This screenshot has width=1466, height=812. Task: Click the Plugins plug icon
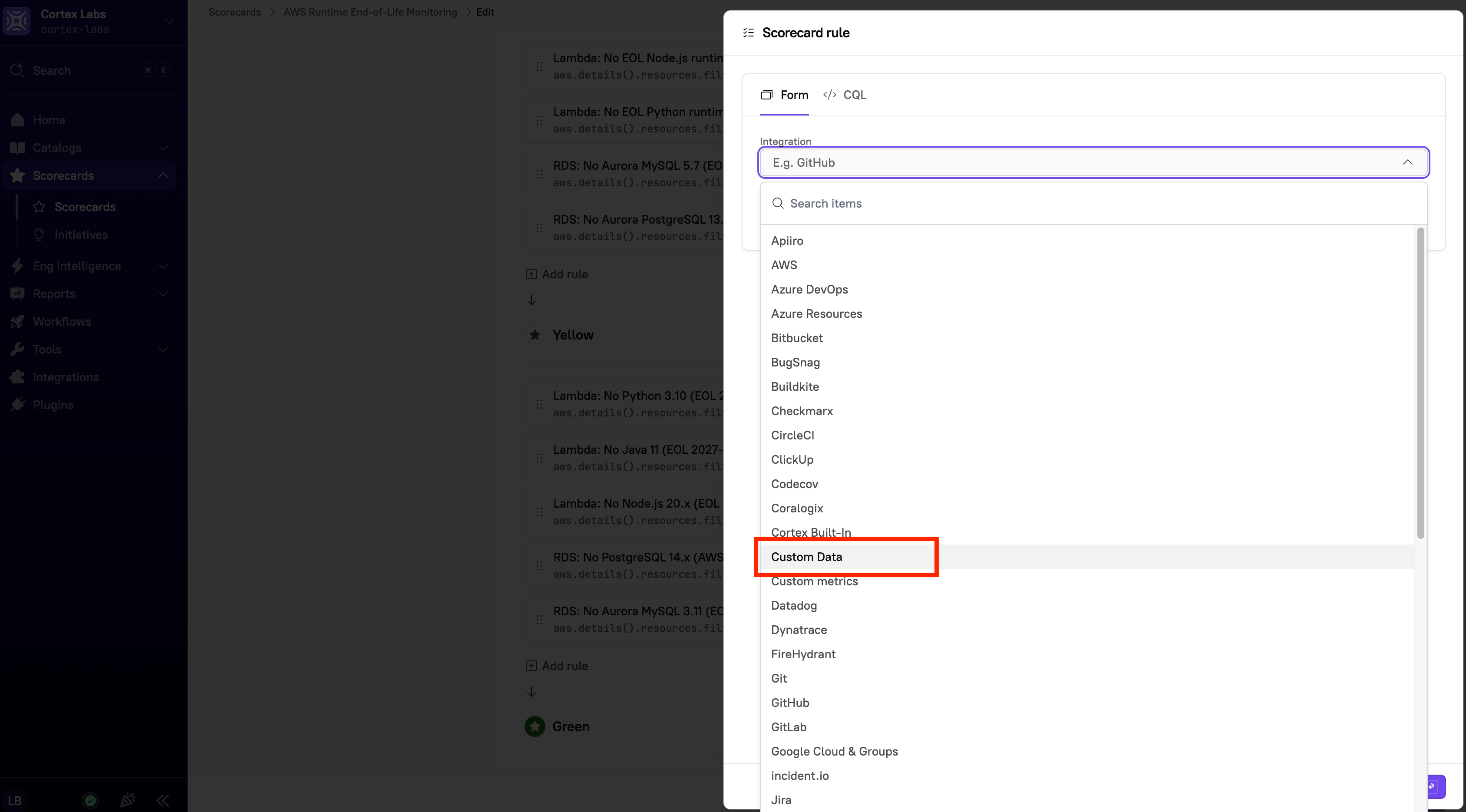[18, 405]
